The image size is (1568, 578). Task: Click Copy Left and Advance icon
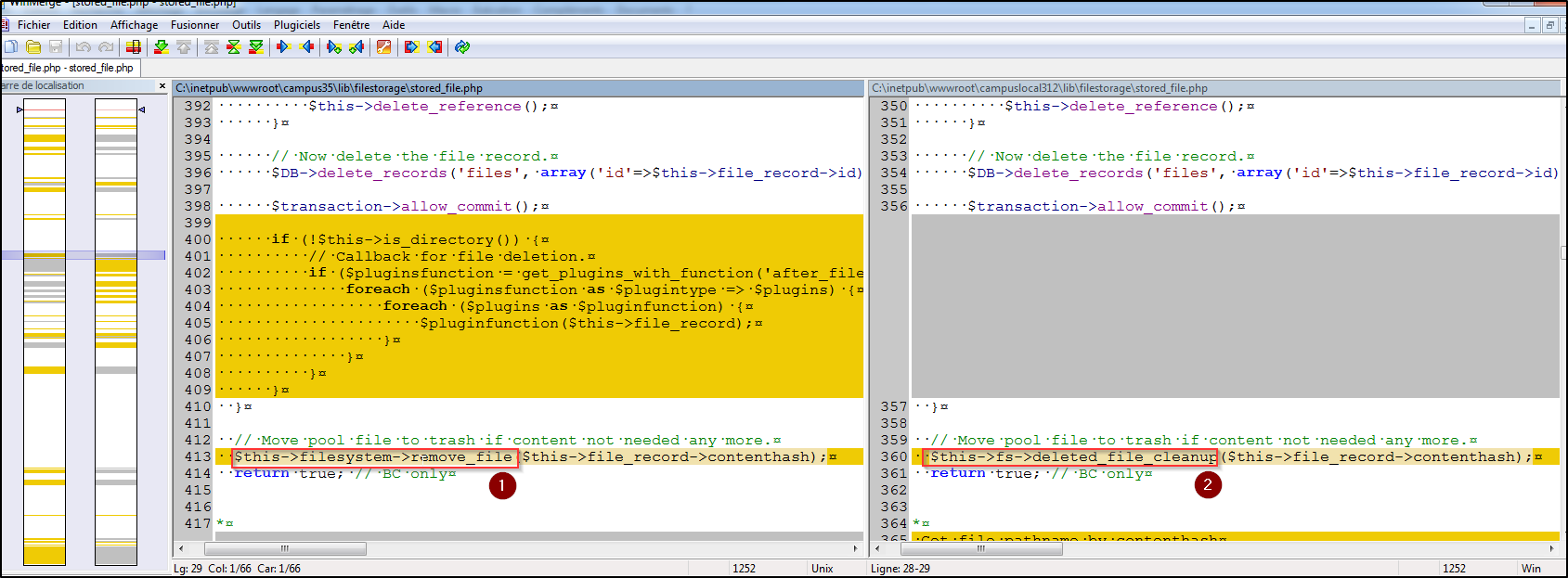[x=356, y=47]
